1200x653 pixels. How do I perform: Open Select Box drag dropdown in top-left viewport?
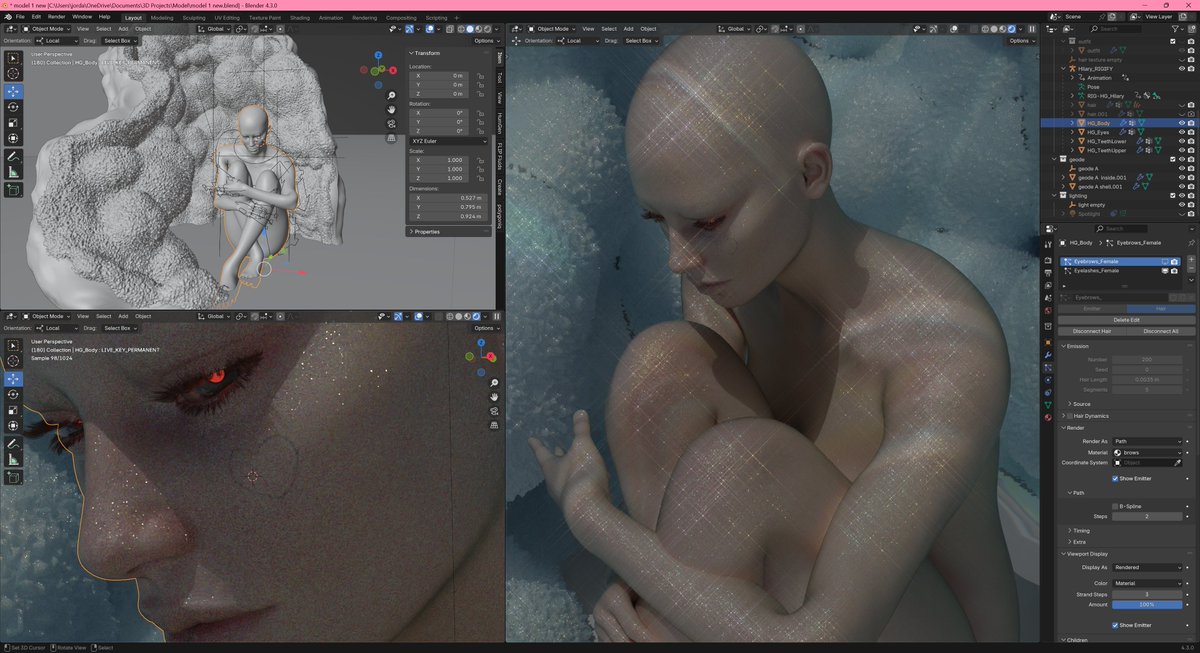tap(120, 41)
